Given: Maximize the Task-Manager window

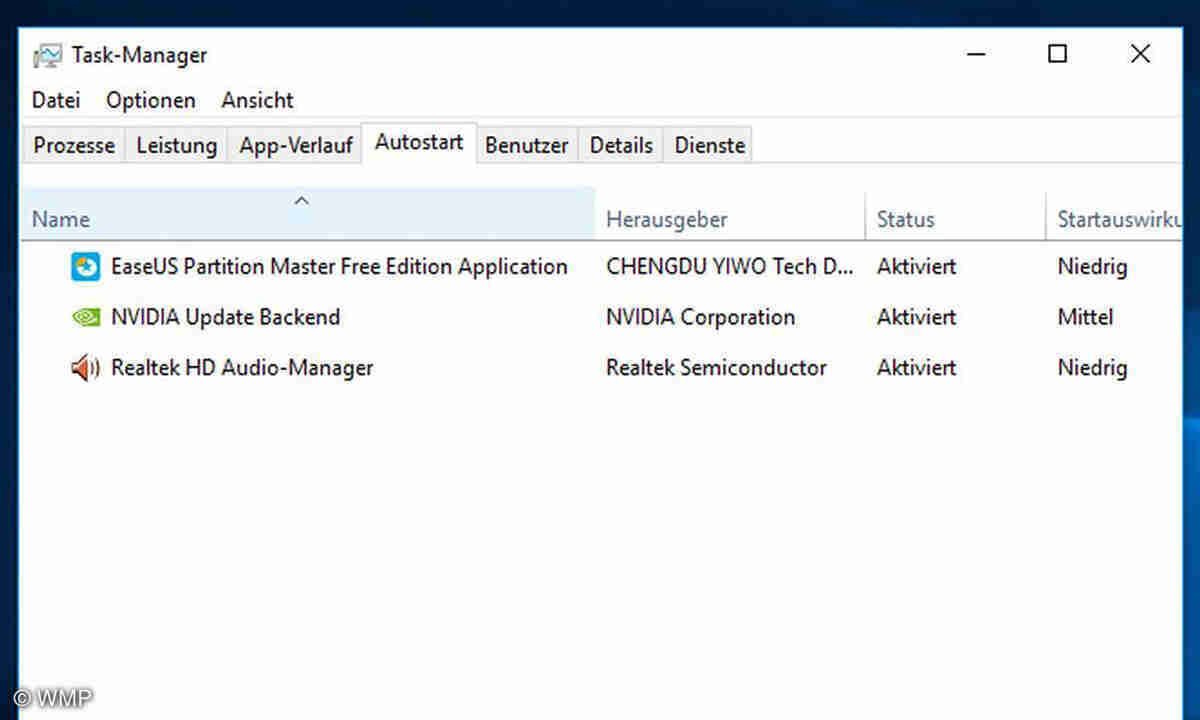Looking at the screenshot, I should [x=1057, y=54].
